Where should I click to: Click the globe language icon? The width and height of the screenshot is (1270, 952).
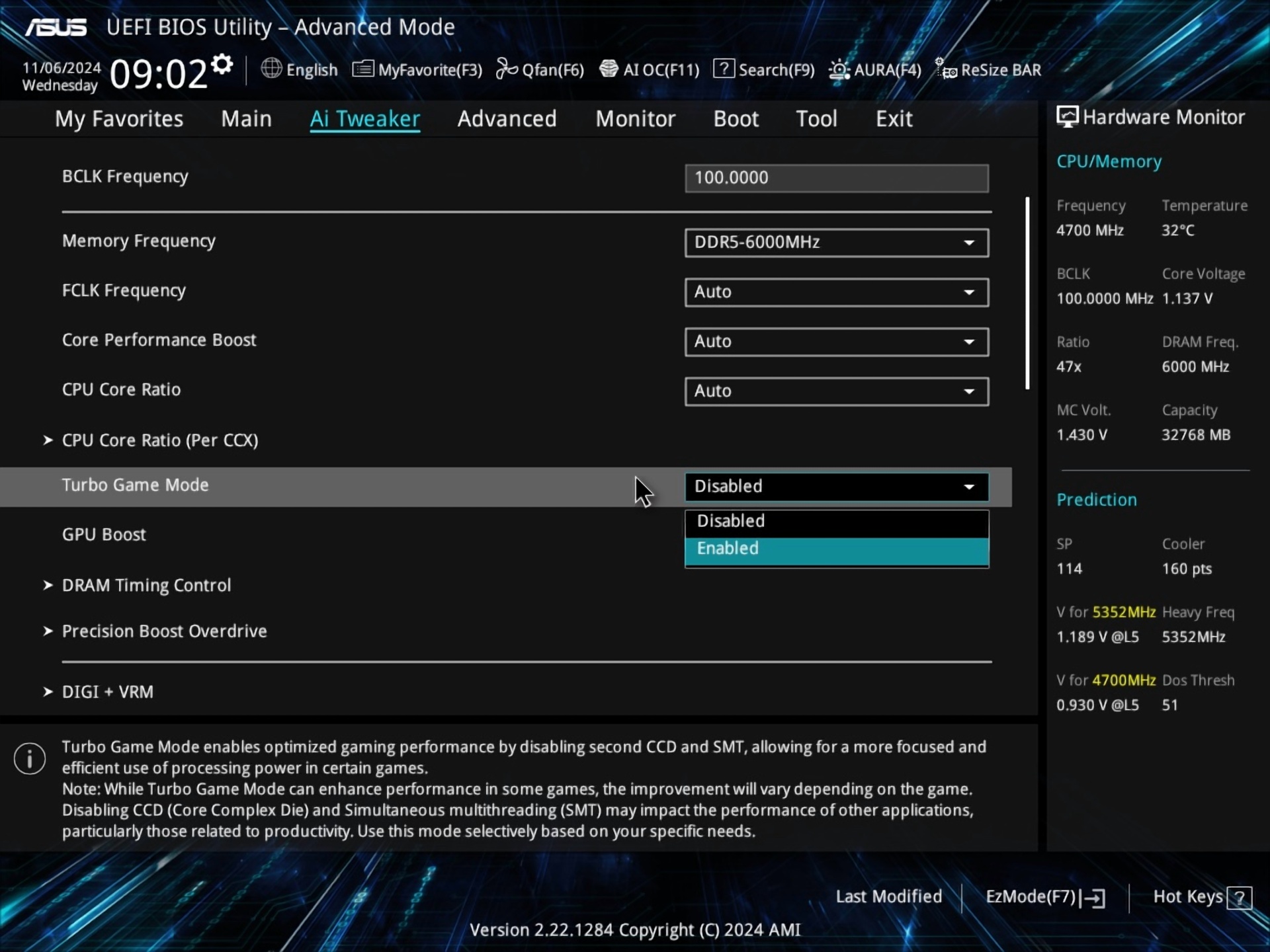pyautogui.click(x=271, y=68)
